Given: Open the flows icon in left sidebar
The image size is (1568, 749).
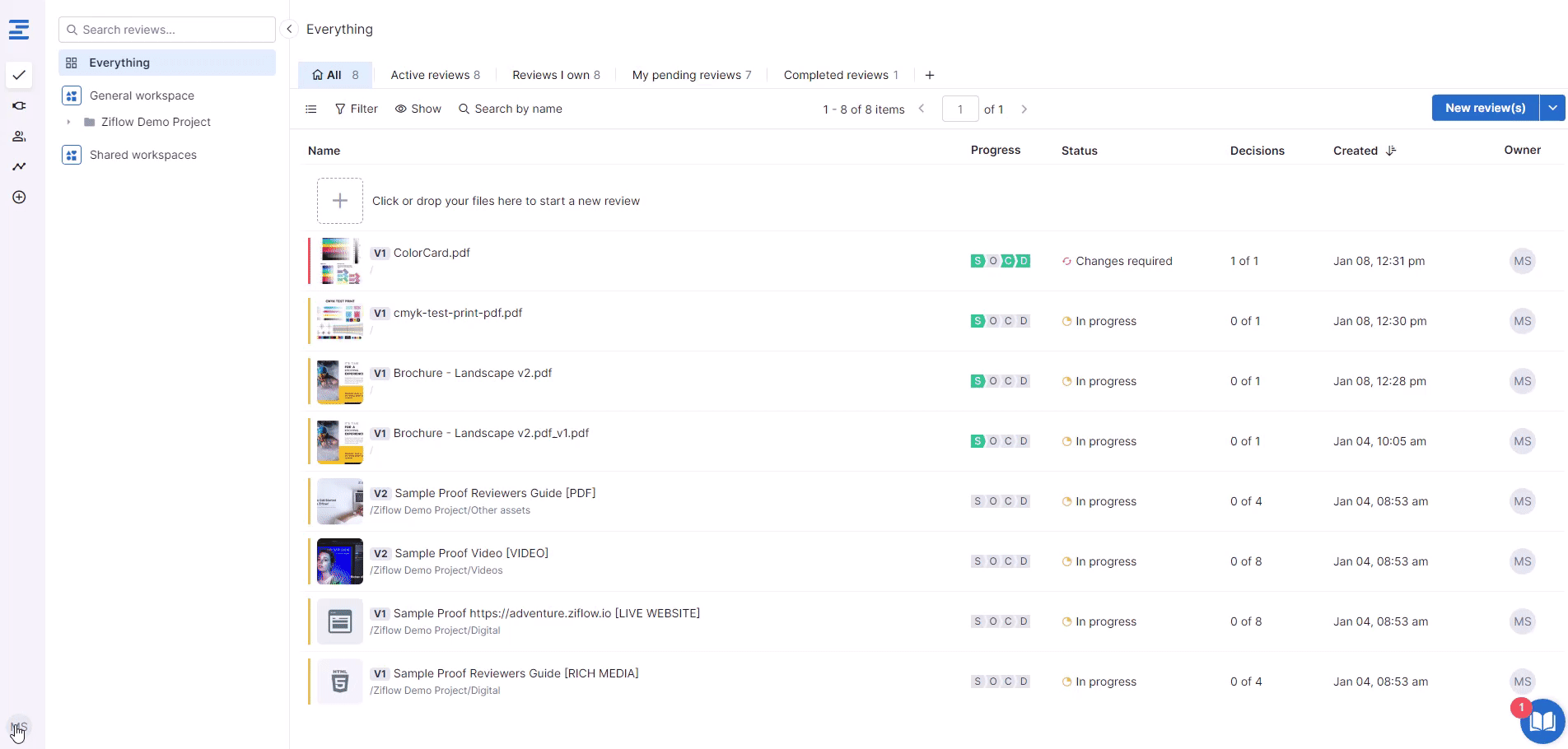Looking at the screenshot, I should point(19,105).
